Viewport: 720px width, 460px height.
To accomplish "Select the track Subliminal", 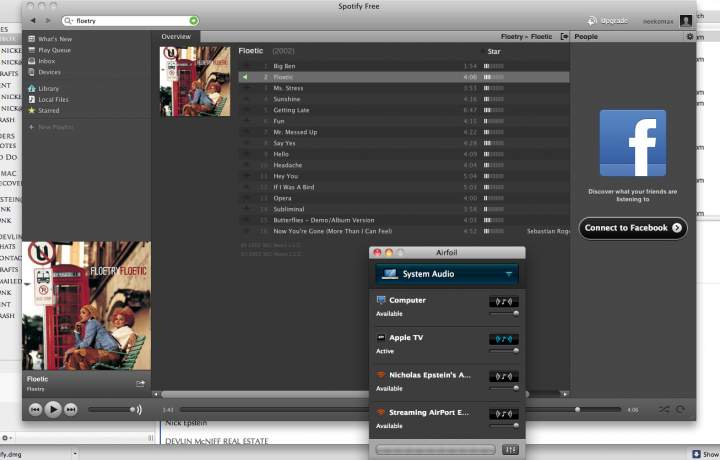I will [x=404, y=209].
